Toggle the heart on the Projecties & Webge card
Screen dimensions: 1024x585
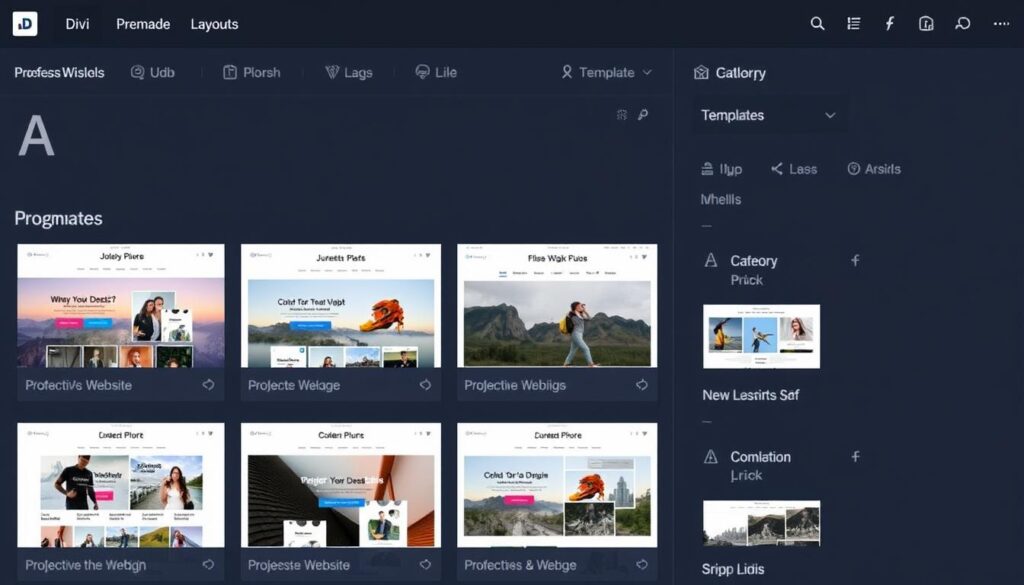coord(643,565)
